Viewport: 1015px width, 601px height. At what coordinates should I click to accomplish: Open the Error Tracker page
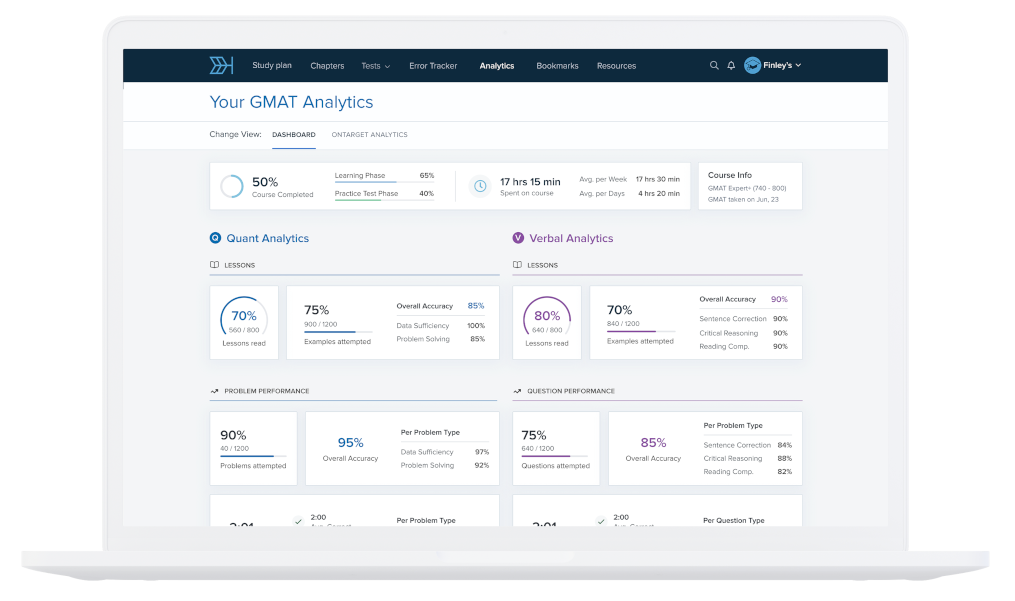pos(433,66)
